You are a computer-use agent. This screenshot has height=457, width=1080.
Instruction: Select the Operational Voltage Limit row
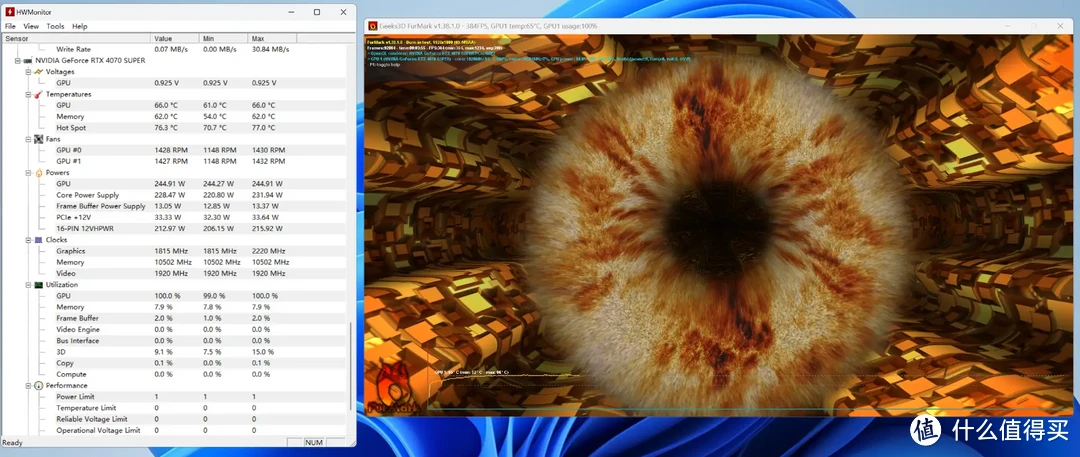[x=176, y=430]
